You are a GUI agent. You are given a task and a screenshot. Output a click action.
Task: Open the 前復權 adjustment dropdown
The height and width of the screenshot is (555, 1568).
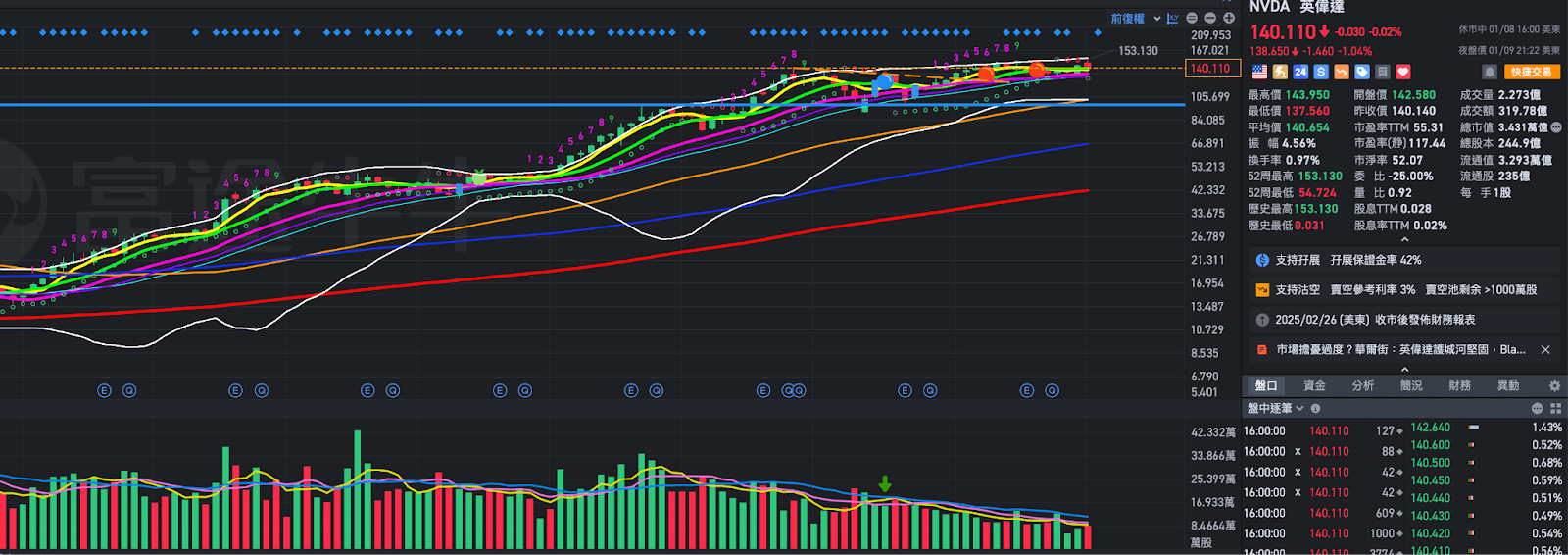1136,18
